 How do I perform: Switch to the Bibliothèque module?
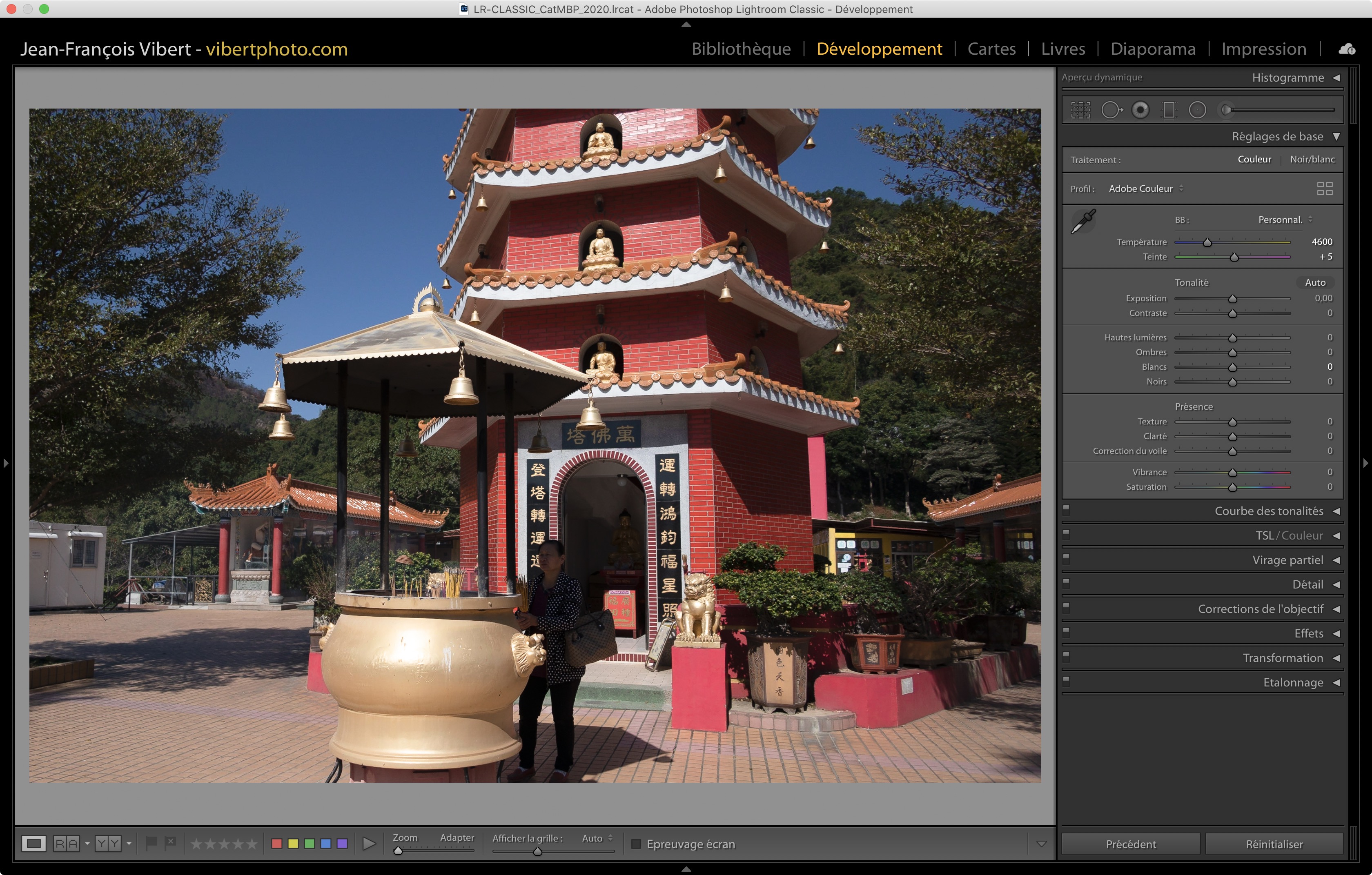pos(741,49)
